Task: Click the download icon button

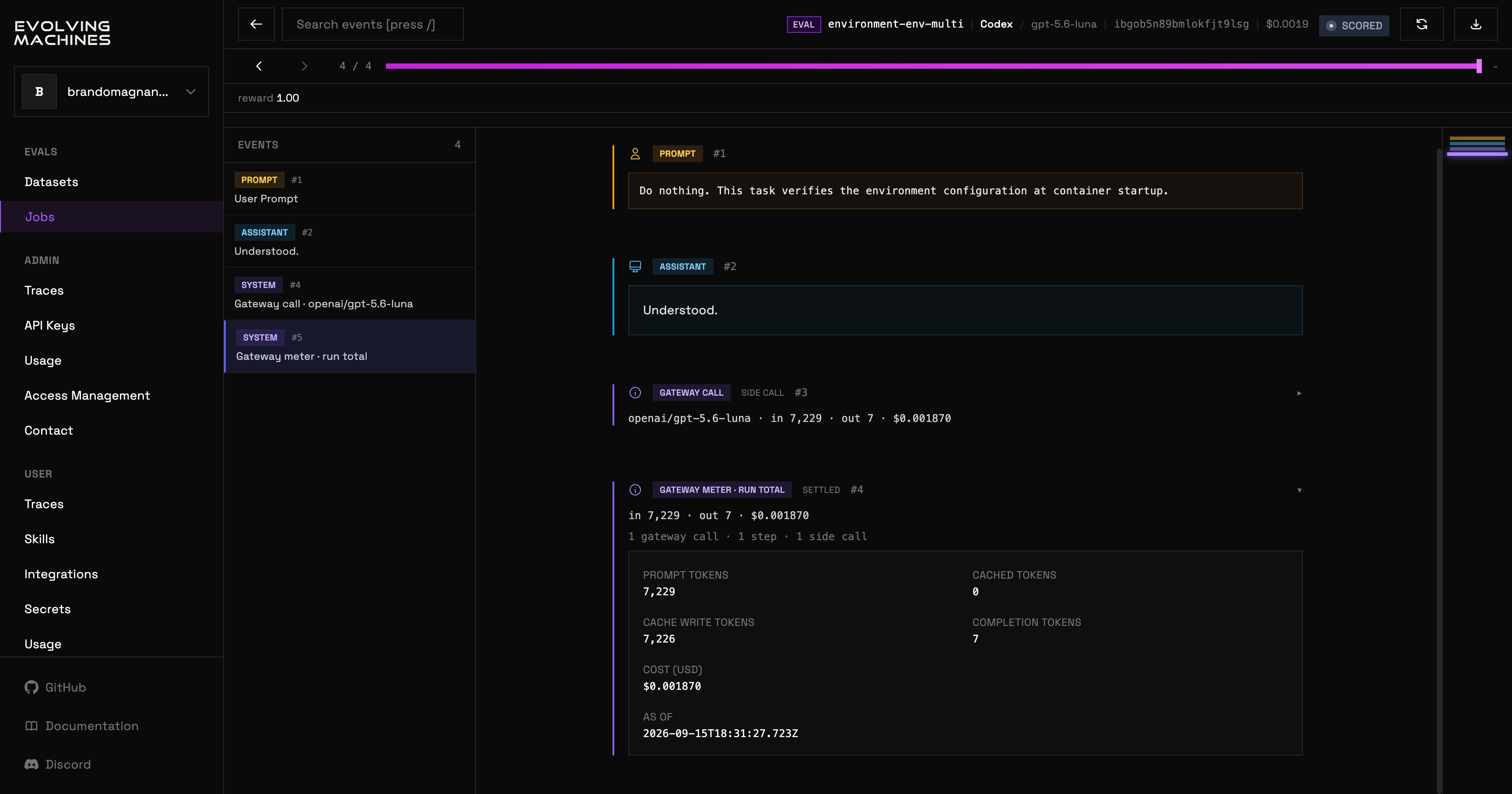Action: tap(1476, 24)
